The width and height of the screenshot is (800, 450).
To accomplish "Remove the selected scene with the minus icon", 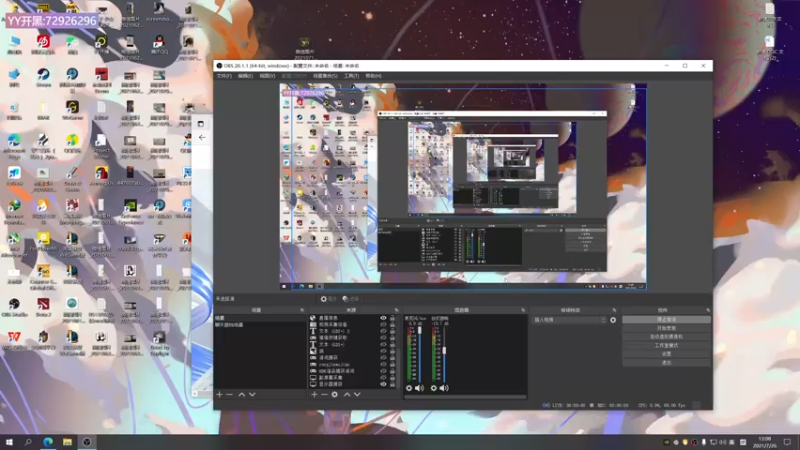I will 230,394.
